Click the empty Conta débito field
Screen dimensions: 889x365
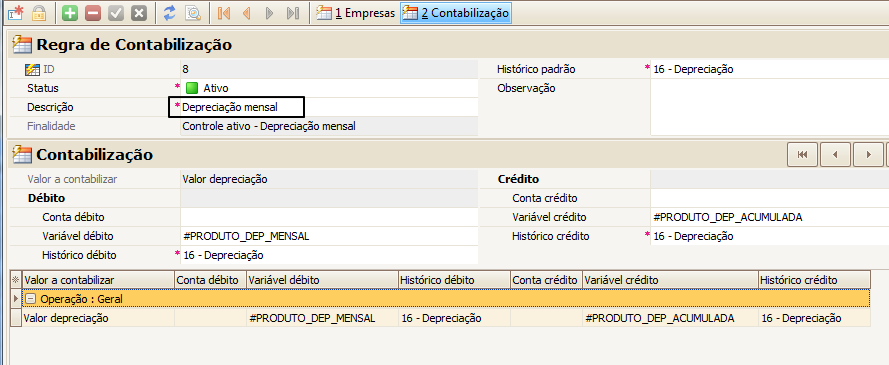[x=329, y=218]
